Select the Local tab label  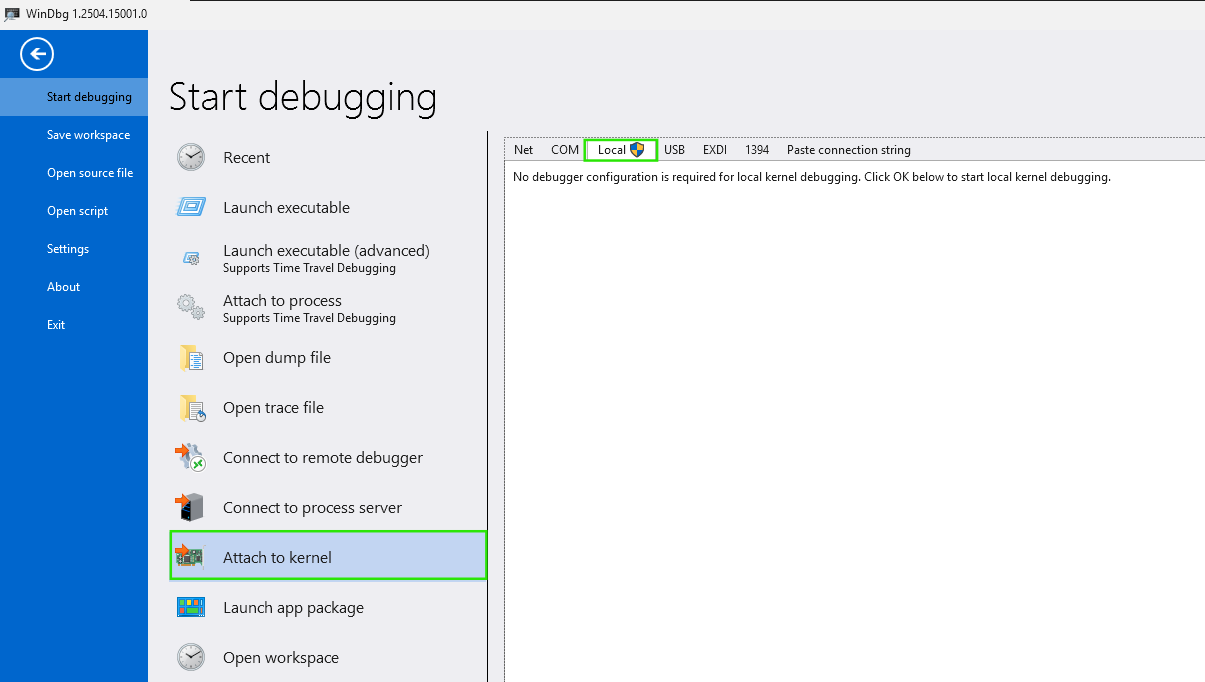tap(612, 150)
